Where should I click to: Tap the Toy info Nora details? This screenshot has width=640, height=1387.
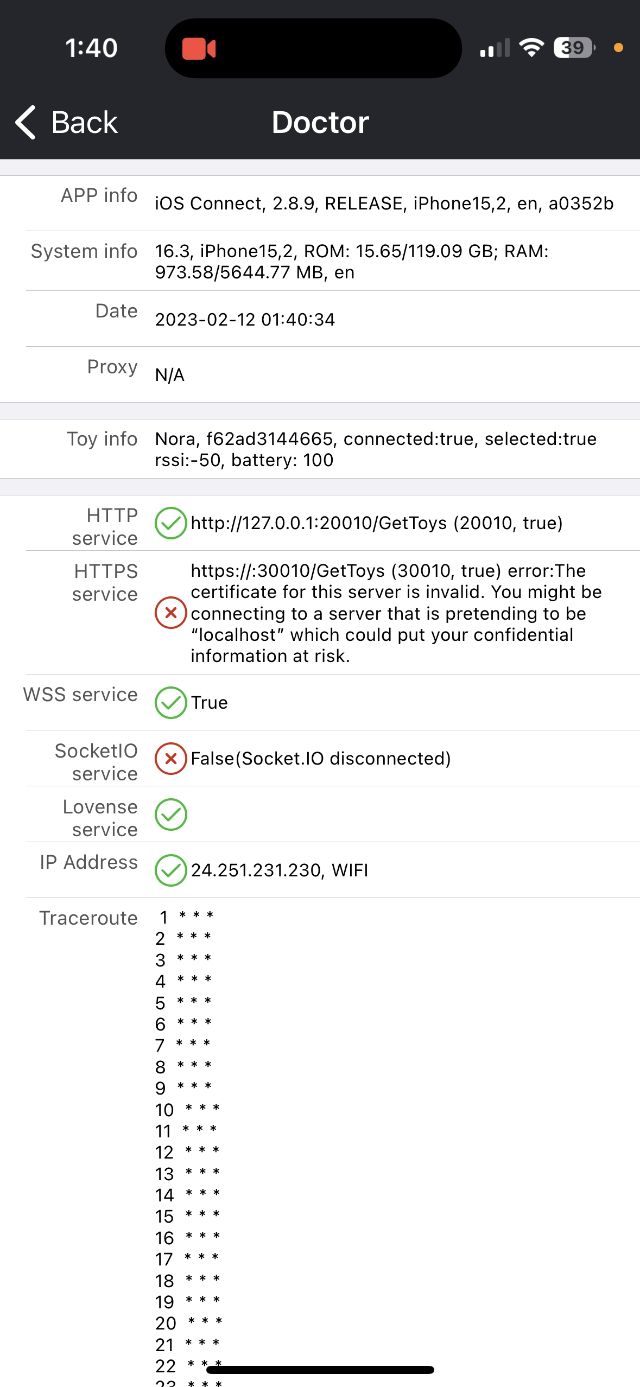pos(375,450)
